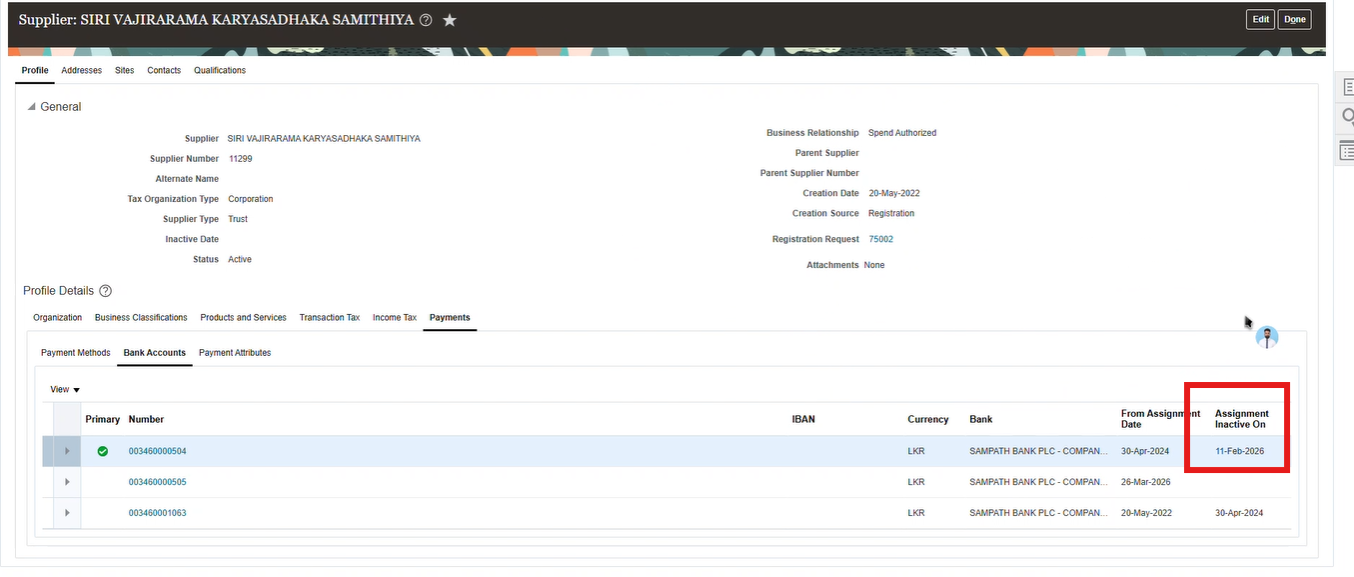Click creation date 20-May-2022 in General section

[x=893, y=194]
